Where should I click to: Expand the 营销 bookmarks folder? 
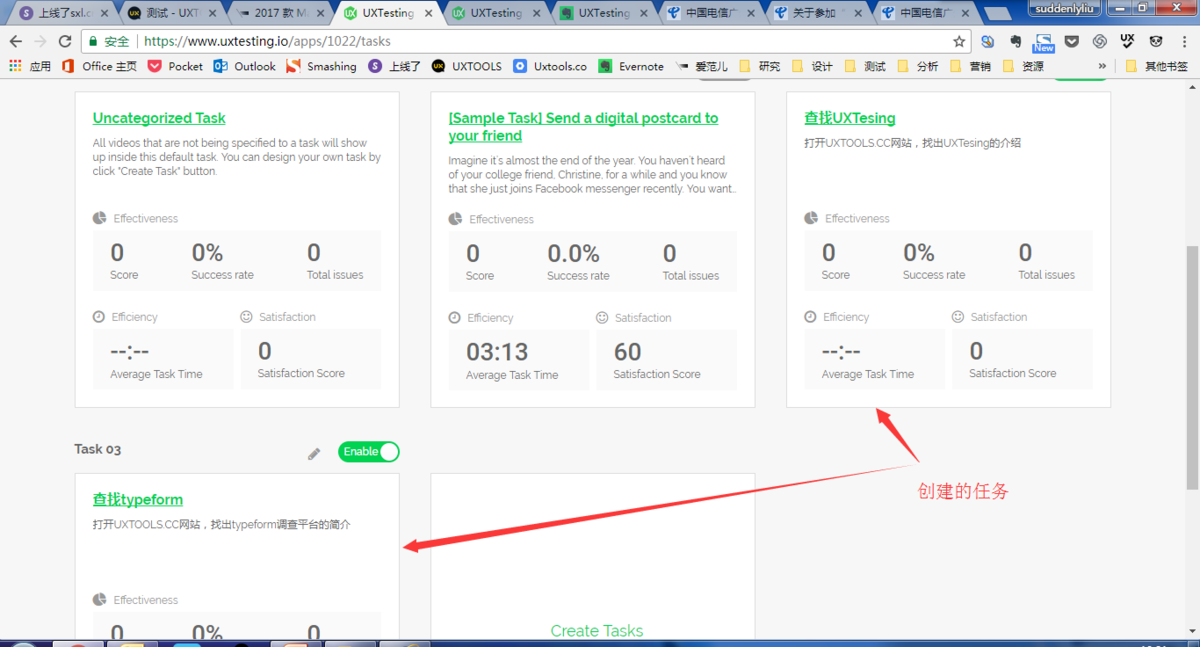[x=971, y=66]
